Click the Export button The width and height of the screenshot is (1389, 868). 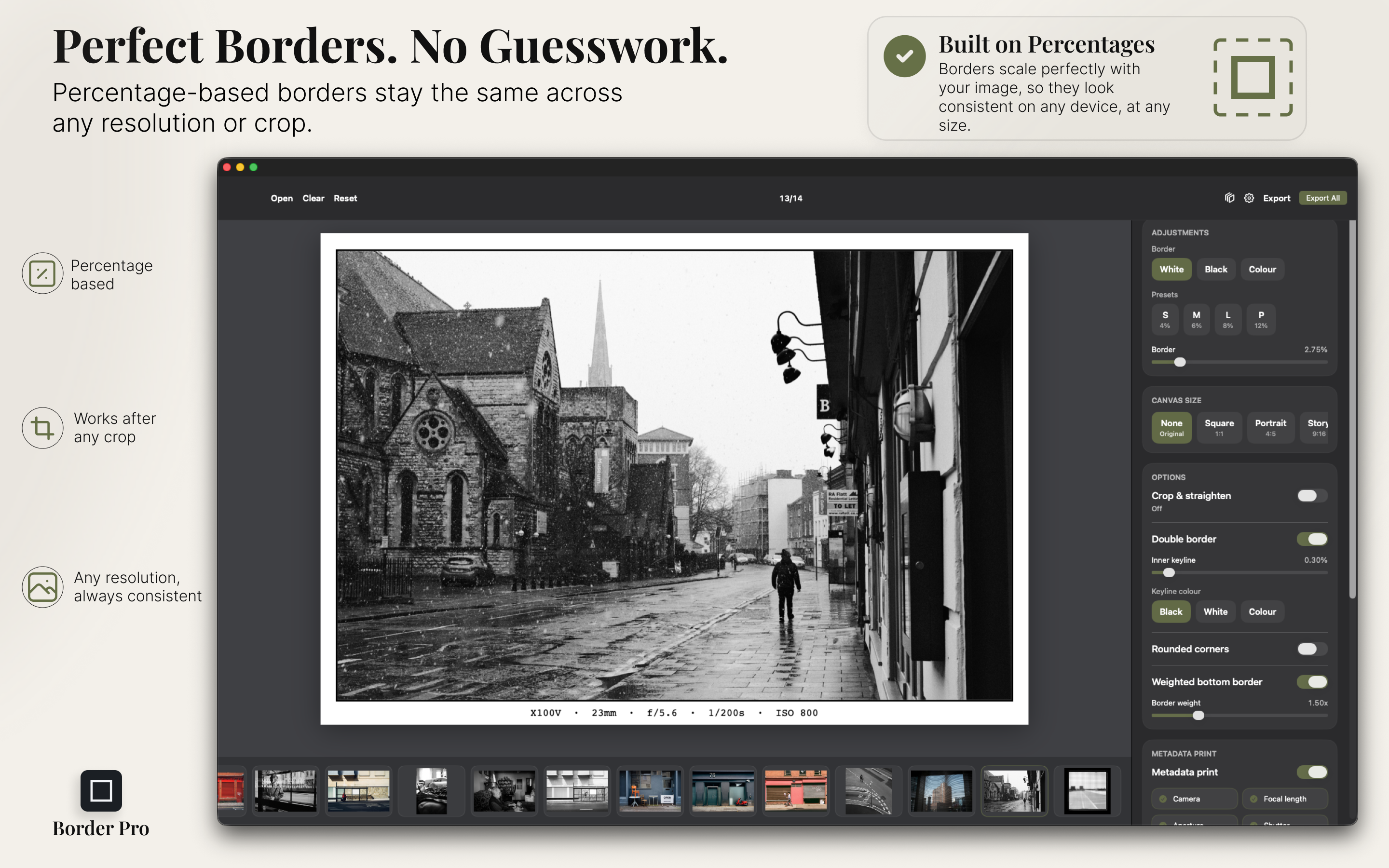[x=1277, y=198]
